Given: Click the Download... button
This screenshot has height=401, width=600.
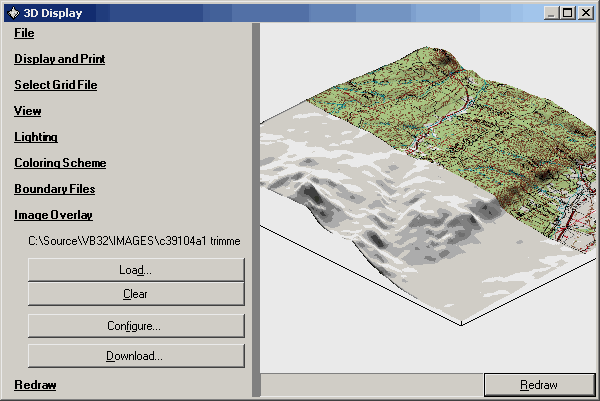Looking at the screenshot, I should pos(136,356).
